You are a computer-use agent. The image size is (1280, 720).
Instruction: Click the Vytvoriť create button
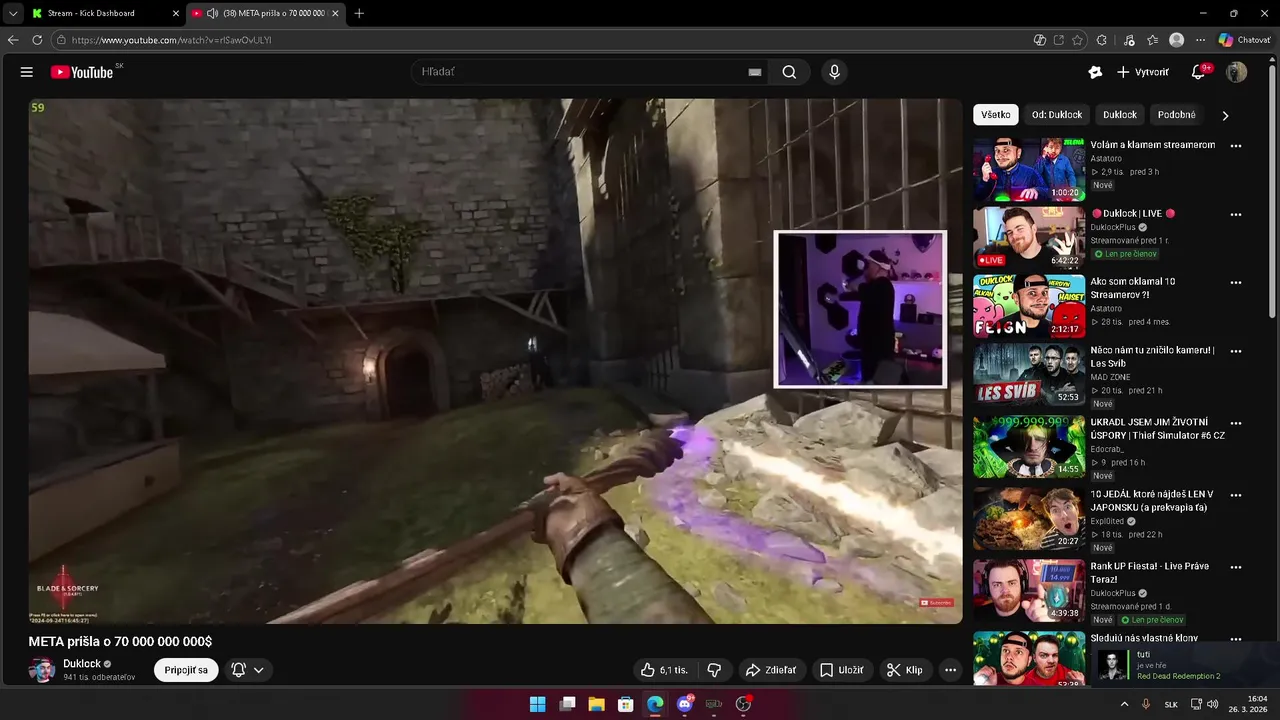1143,72
